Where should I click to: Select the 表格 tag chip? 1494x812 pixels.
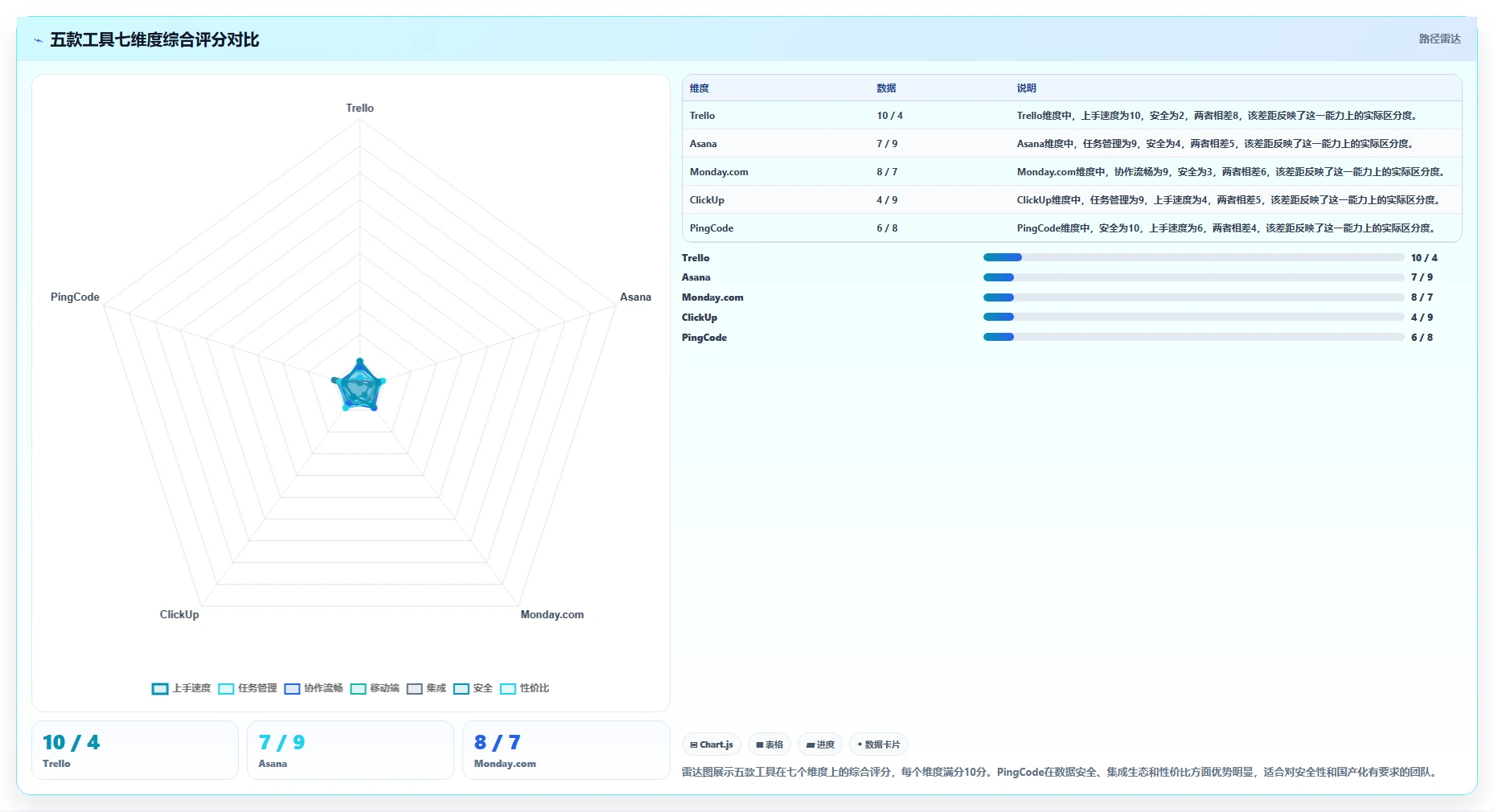click(770, 744)
